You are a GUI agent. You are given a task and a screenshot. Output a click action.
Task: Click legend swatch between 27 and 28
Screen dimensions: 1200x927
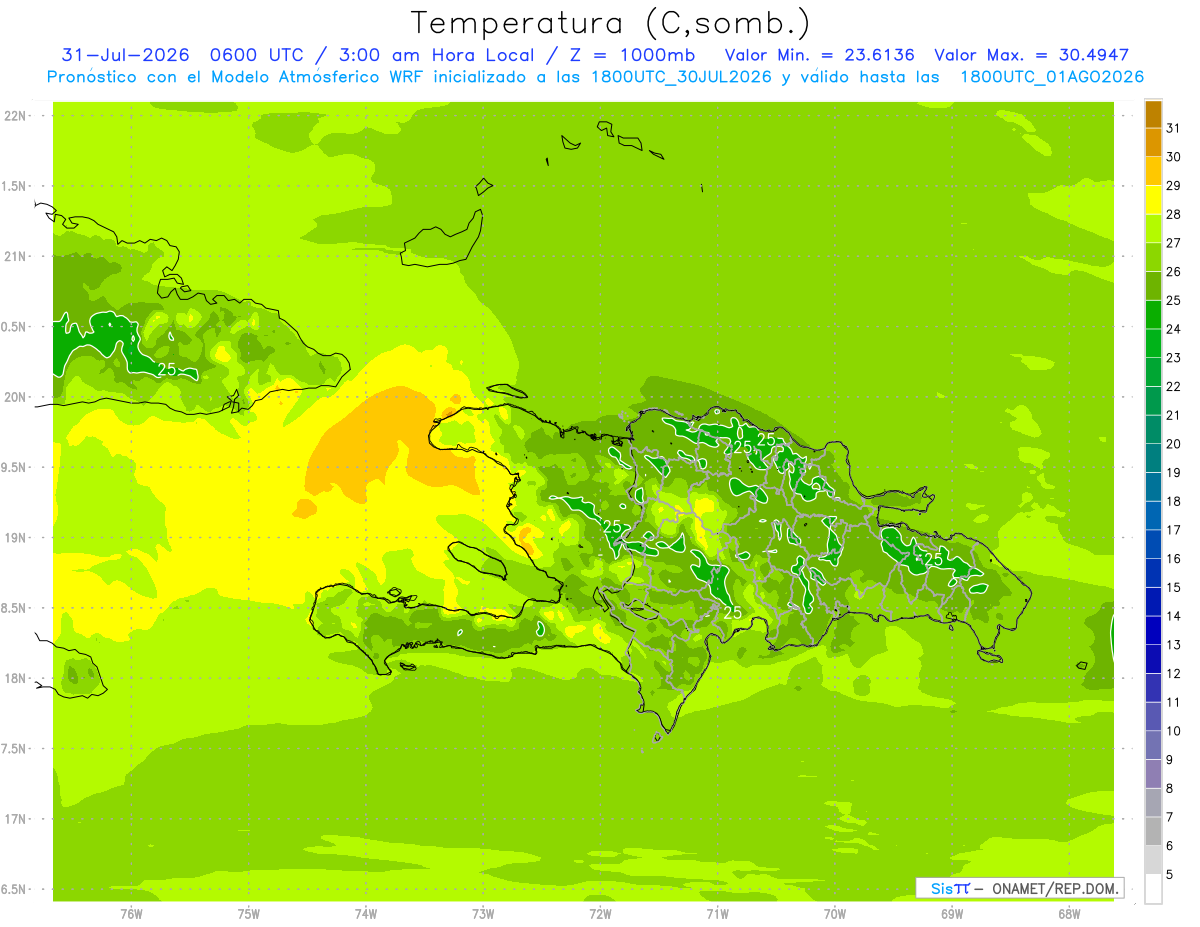point(1153,229)
